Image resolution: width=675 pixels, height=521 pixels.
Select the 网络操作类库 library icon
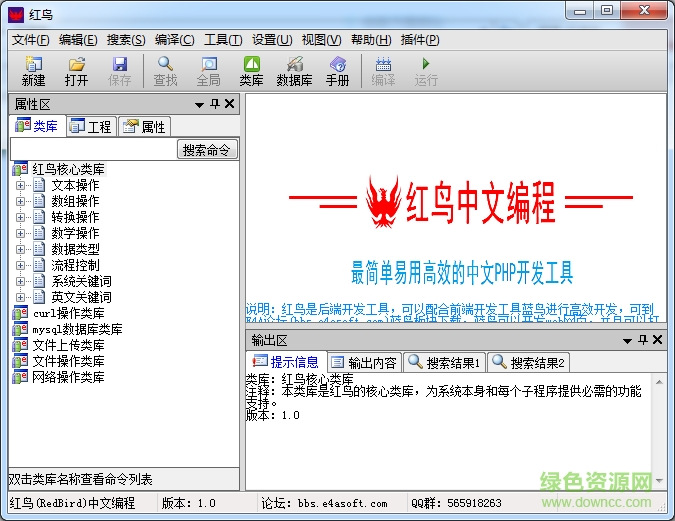(x=20, y=377)
